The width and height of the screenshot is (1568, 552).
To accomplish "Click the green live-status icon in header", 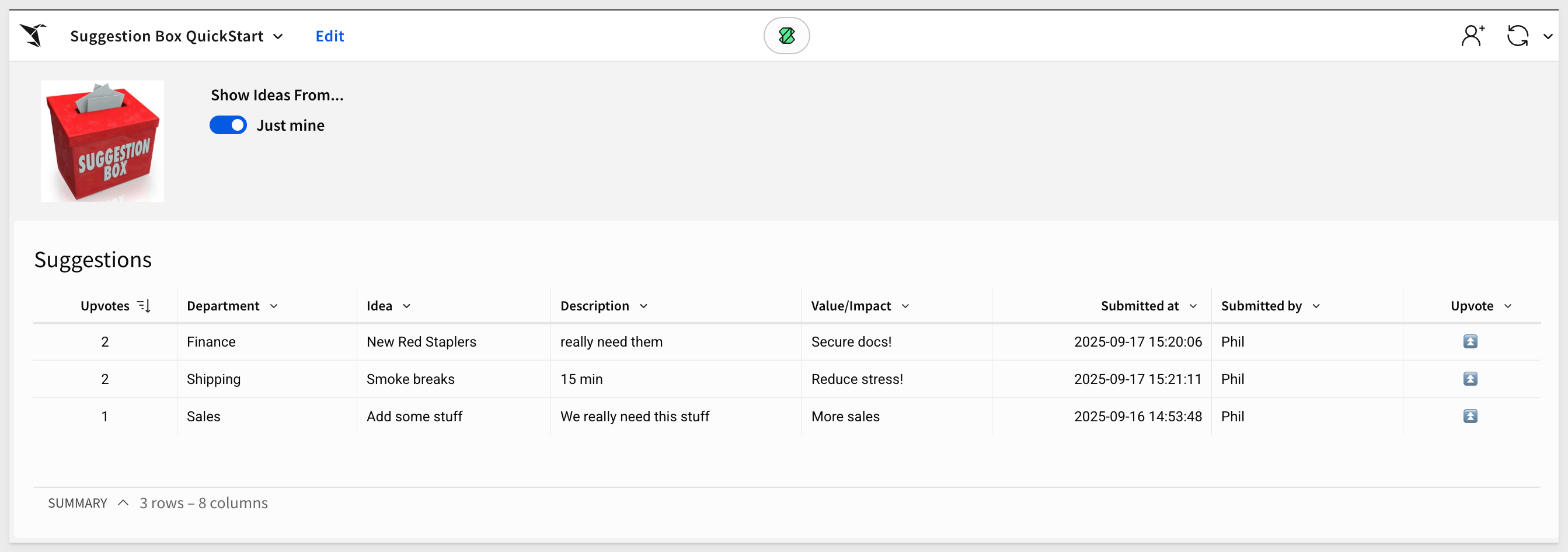I will pos(786,36).
